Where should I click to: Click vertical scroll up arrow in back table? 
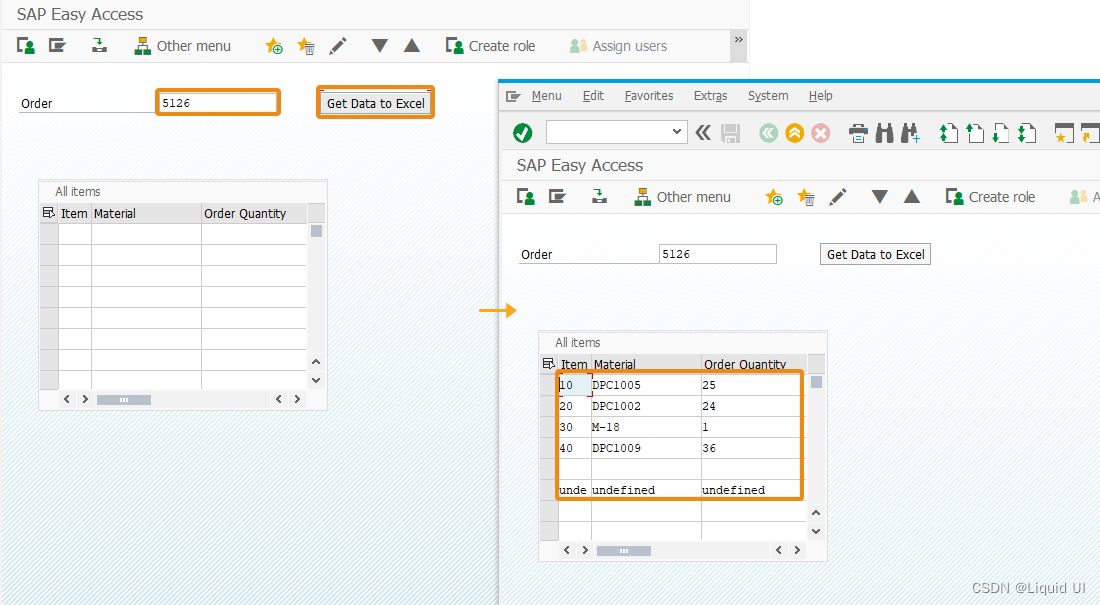tap(316, 362)
